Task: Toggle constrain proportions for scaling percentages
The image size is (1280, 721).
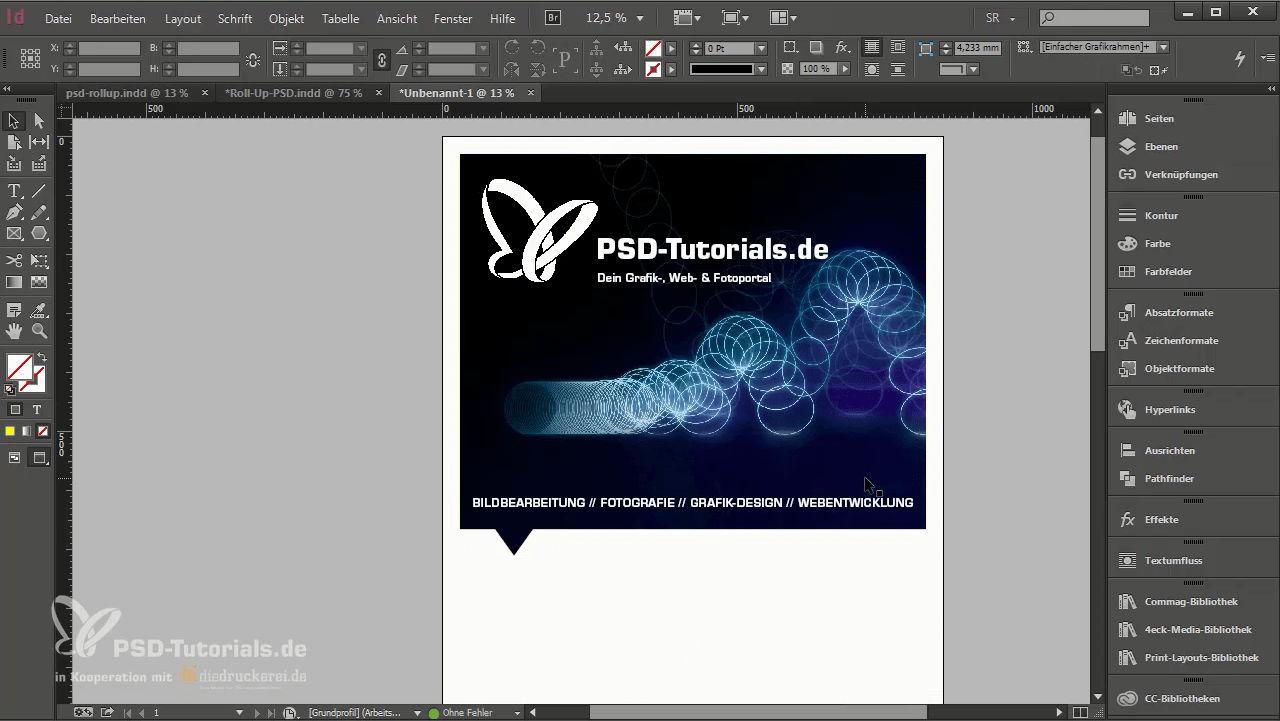Action: pyautogui.click(x=381, y=60)
